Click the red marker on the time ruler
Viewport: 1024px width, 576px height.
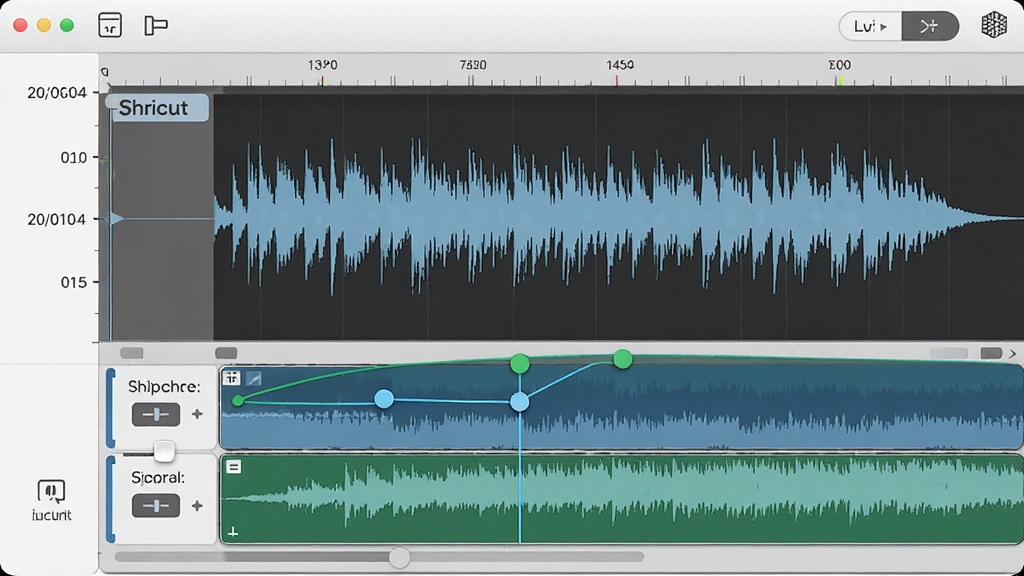point(616,81)
